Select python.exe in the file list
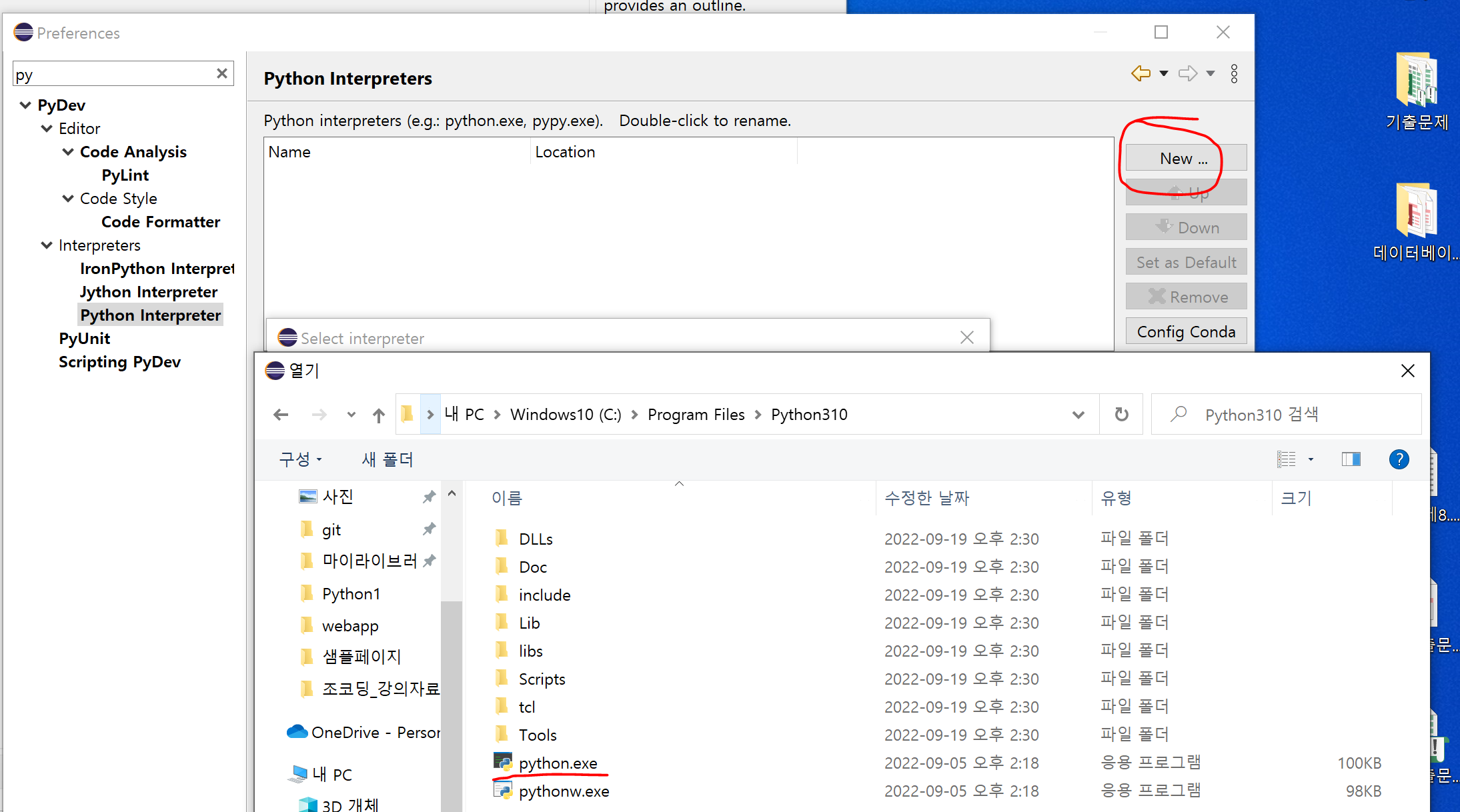Viewport: 1460px width, 812px height. (x=558, y=763)
